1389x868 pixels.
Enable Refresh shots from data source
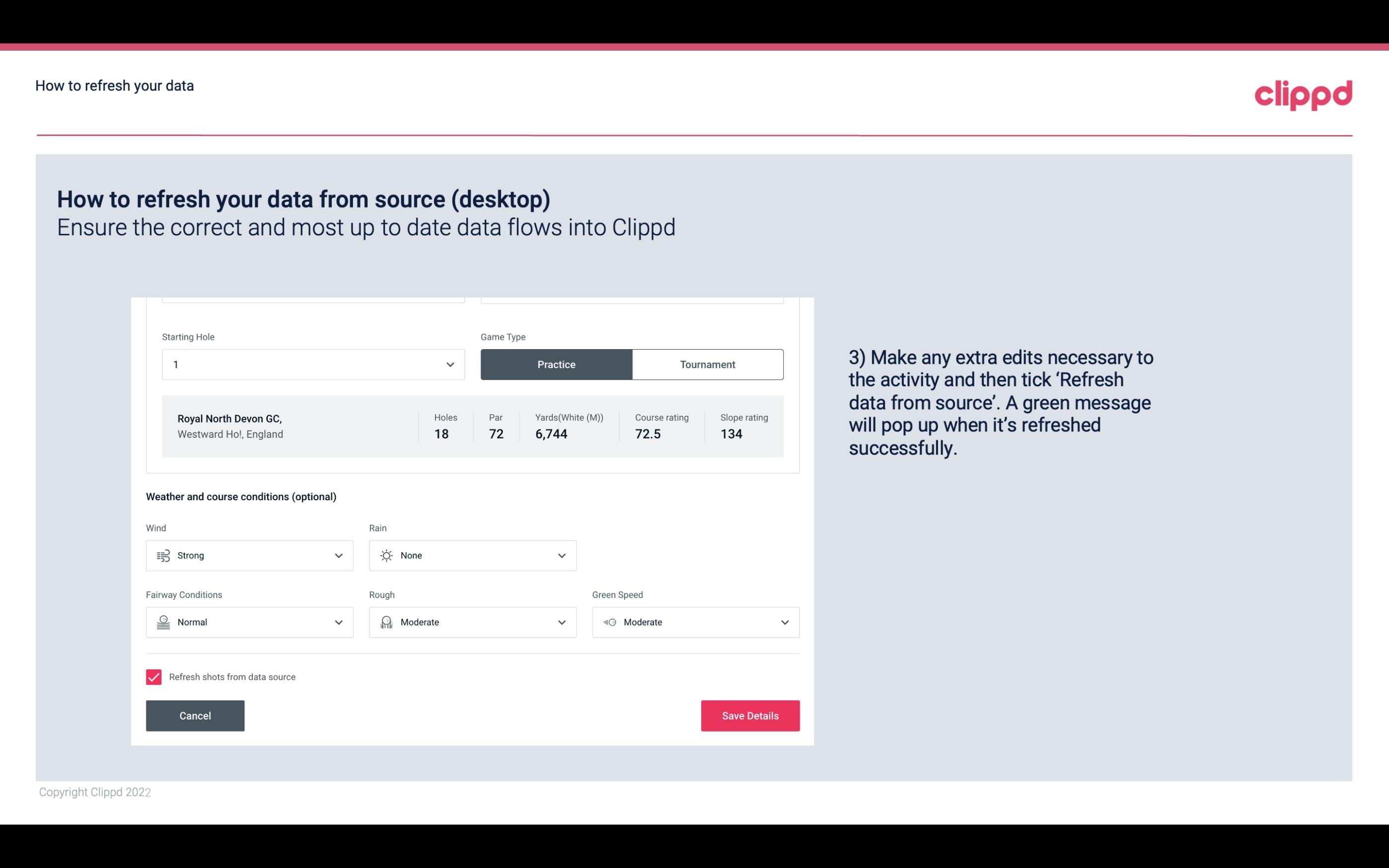click(x=153, y=677)
